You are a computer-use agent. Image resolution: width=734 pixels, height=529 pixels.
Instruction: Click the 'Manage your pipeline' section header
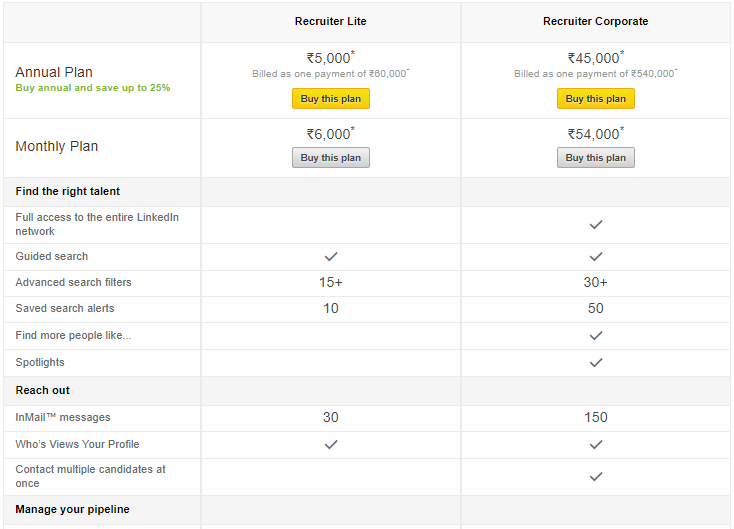[x=72, y=509]
